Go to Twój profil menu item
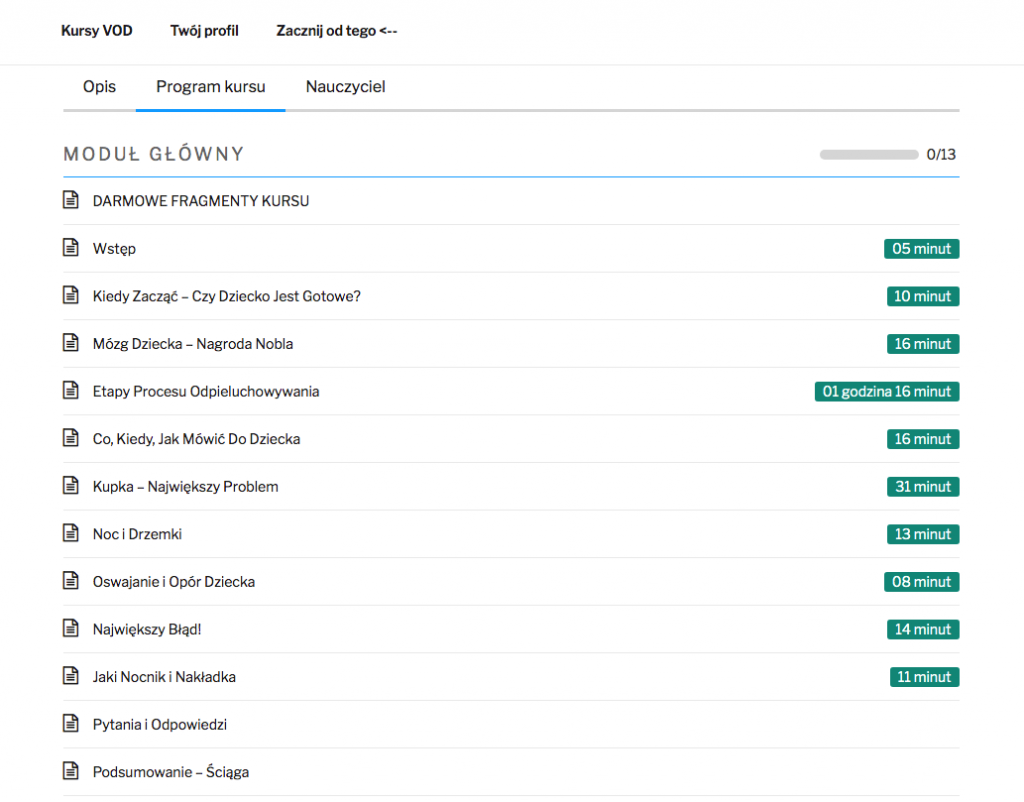This screenshot has width=1024, height=802. (204, 31)
